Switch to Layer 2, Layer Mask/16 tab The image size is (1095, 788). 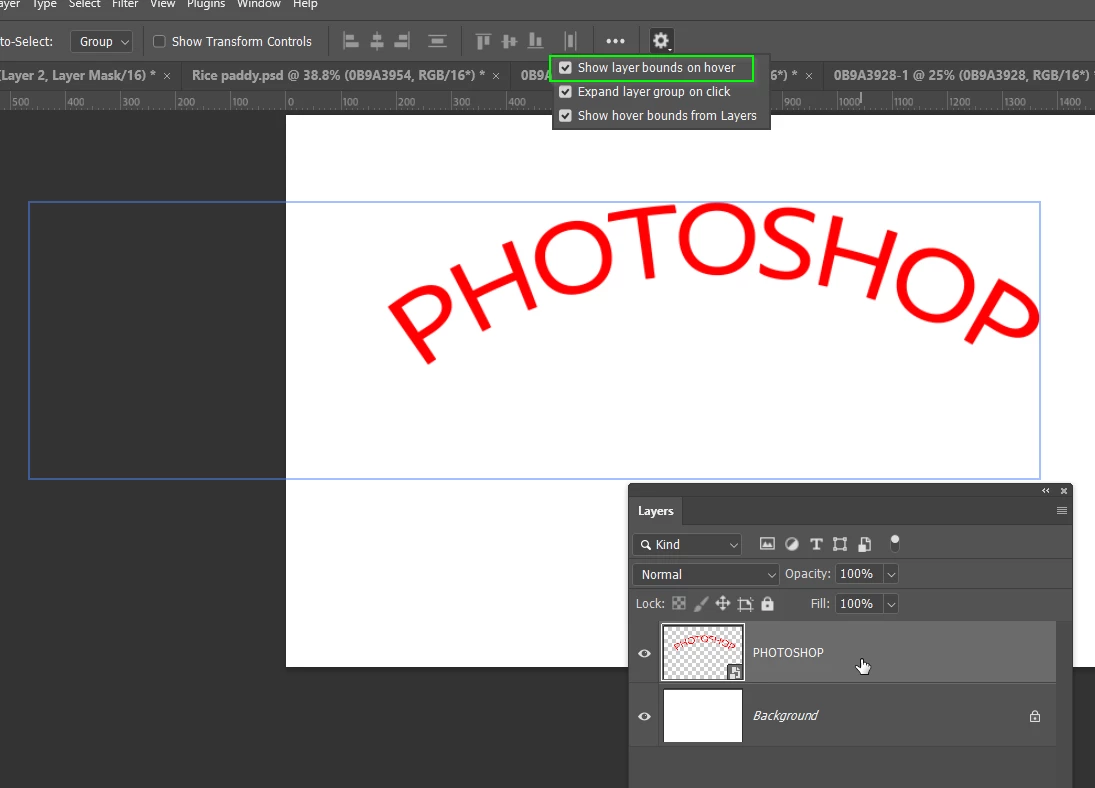[x=78, y=75]
